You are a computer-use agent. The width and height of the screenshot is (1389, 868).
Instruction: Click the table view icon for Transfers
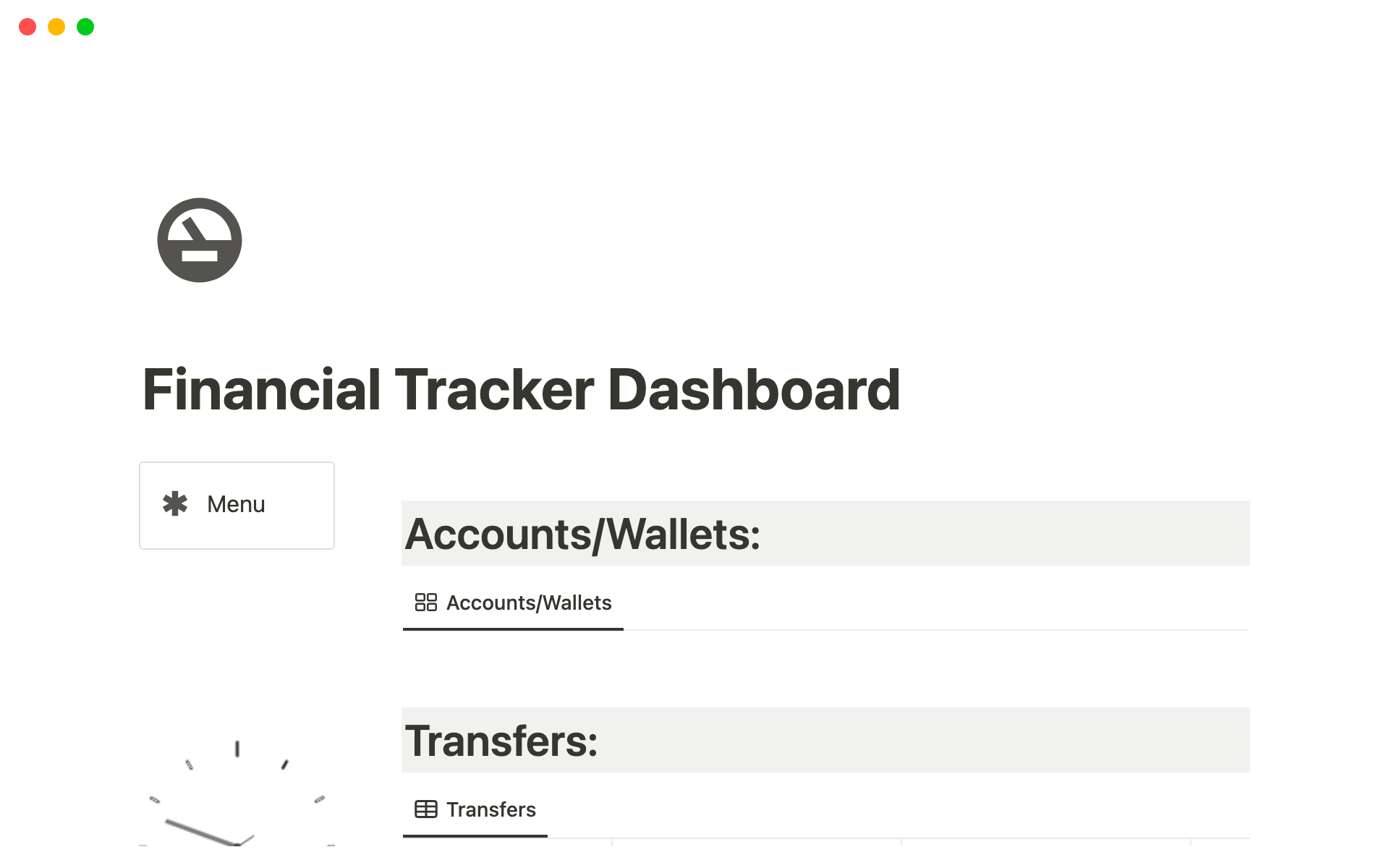point(426,809)
